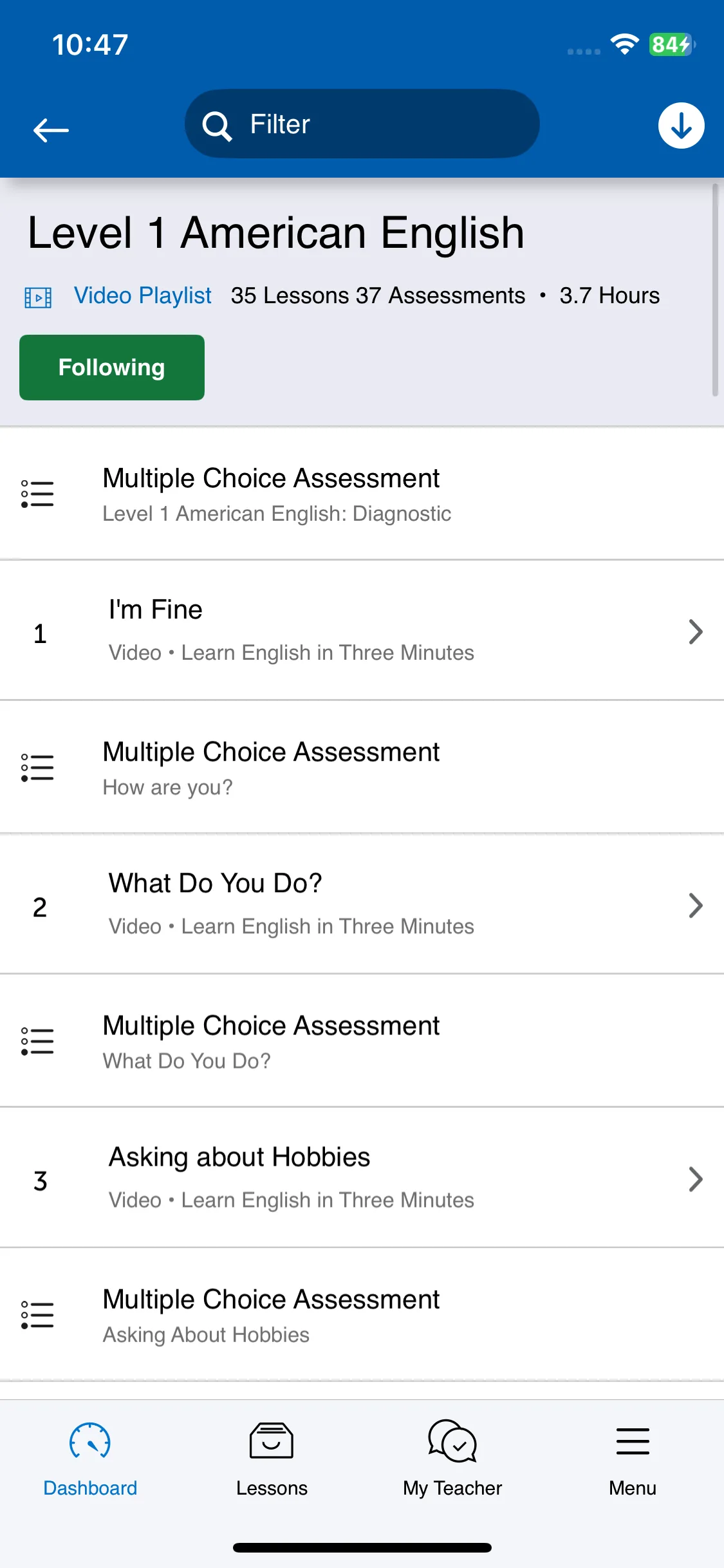Tap the search magnifier icon
Screen dimensions: 724x1568
pos(217,125)
